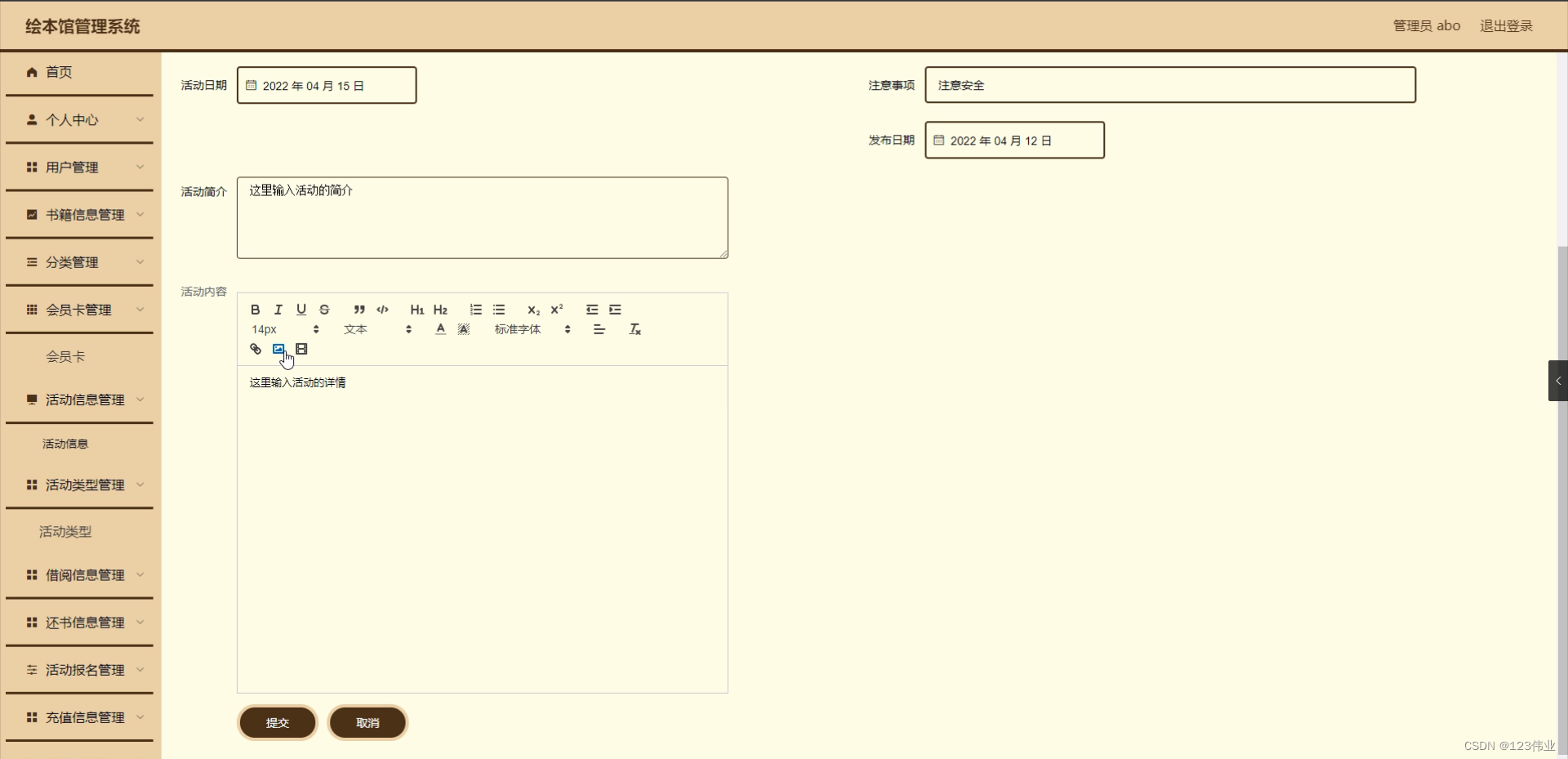
Task: Toggle bold formatting
Action: click(x=255, y=310)
